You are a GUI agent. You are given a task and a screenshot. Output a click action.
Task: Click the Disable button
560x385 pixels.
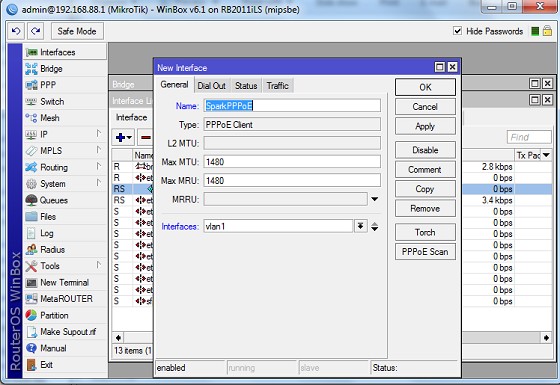click(x=425, y=150)
